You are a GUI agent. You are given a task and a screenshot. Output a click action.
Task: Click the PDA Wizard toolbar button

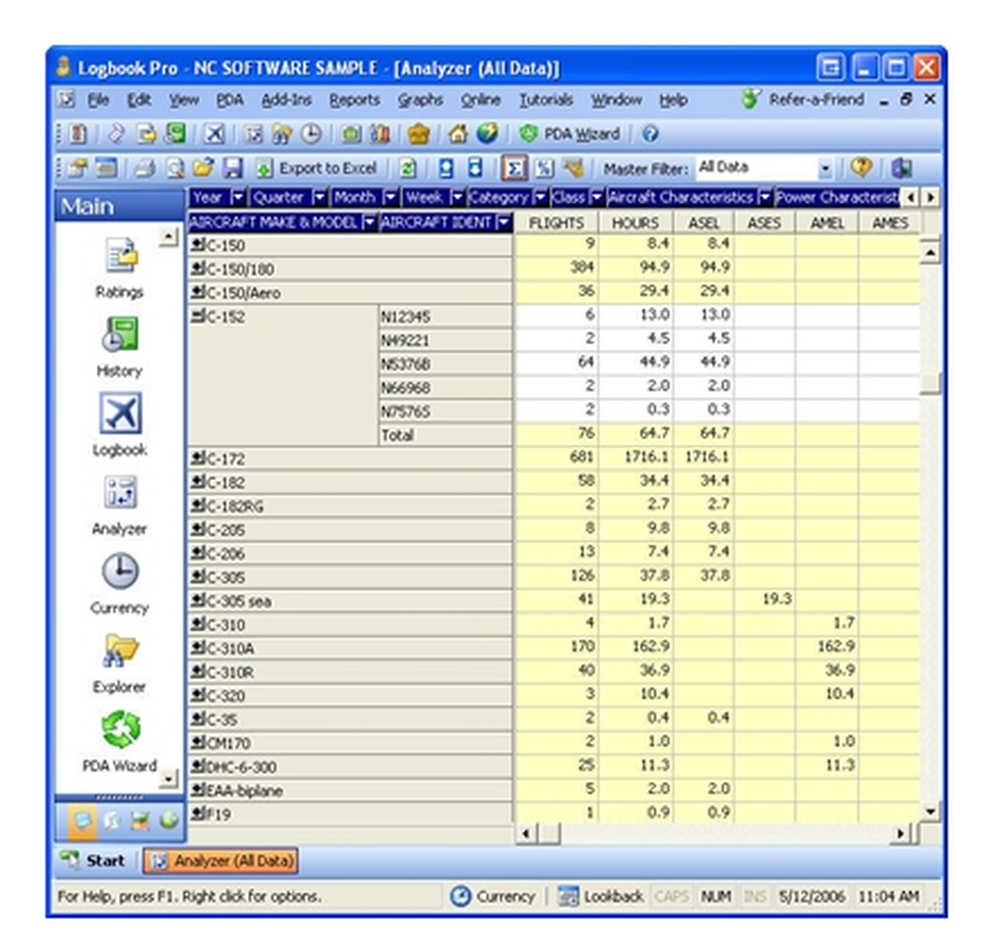click(x=570, y=134)
